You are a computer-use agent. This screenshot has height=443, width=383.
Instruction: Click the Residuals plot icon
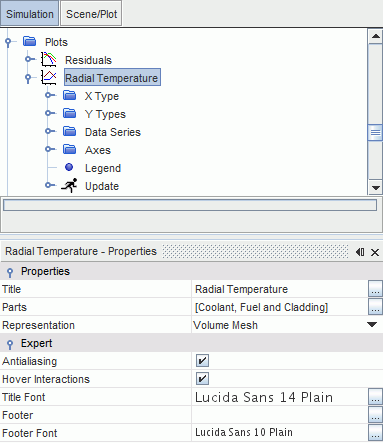(x=49, y=59)
